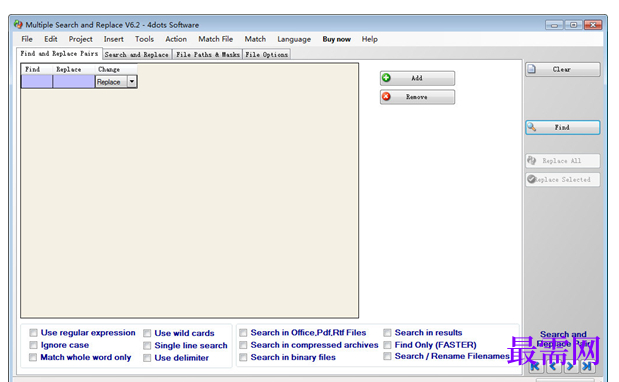Click the magnifier icon on the Find button
The width and height of the screenshot is (619, 382).
click(532, 127)
